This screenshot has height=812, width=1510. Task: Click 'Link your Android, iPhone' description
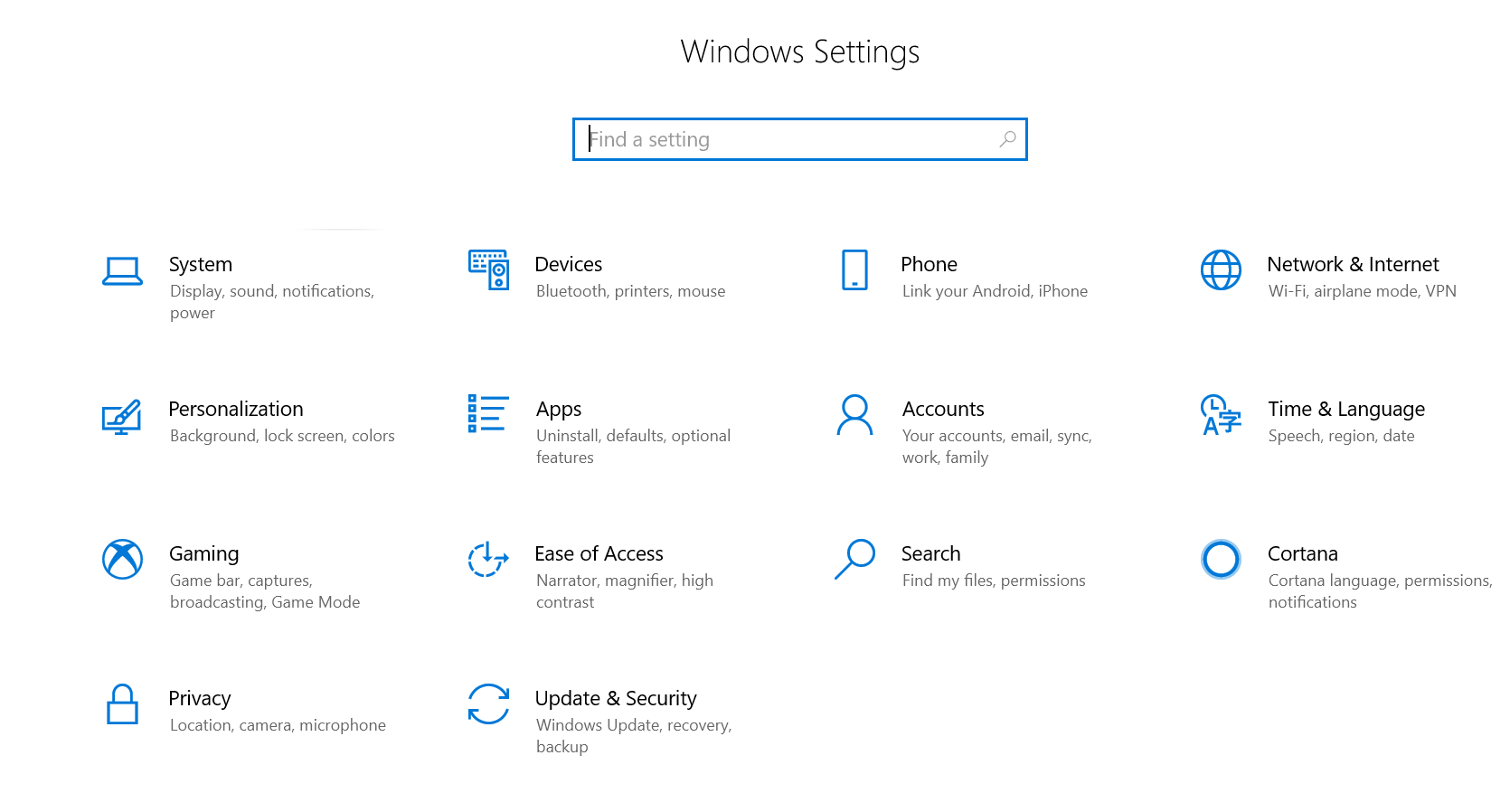coord(995,291)
